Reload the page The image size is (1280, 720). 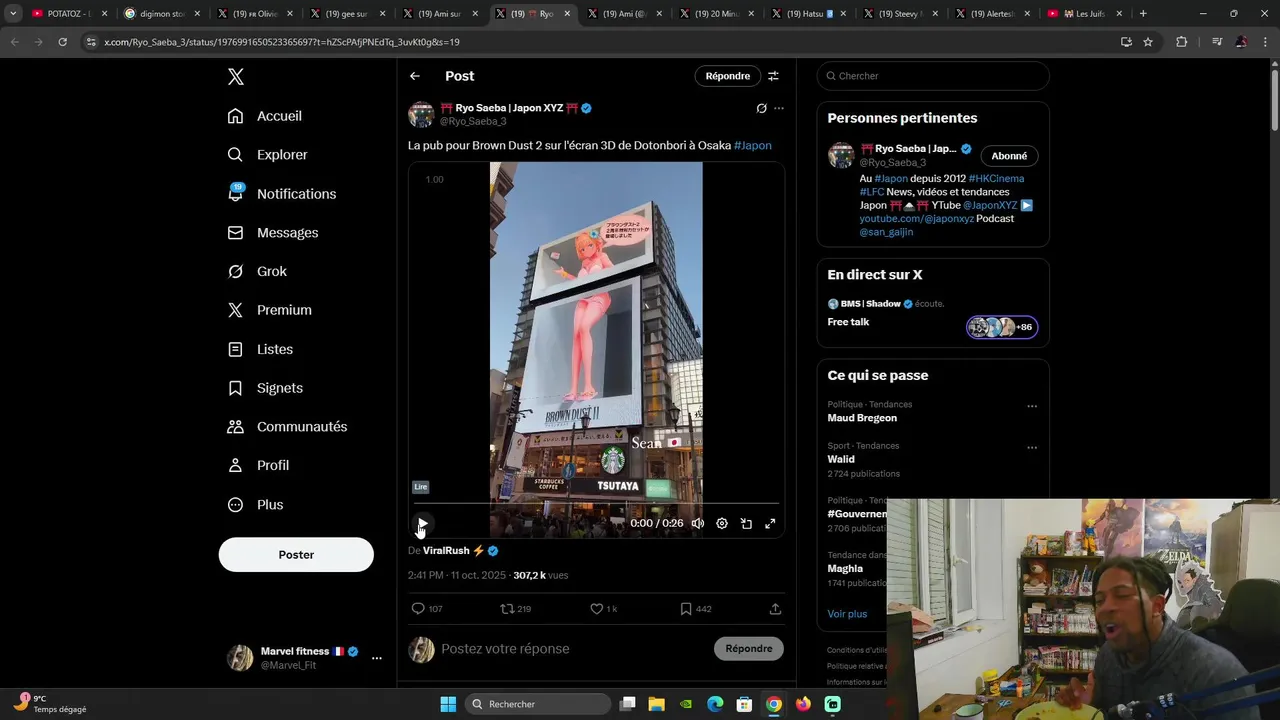pos(62,42)
